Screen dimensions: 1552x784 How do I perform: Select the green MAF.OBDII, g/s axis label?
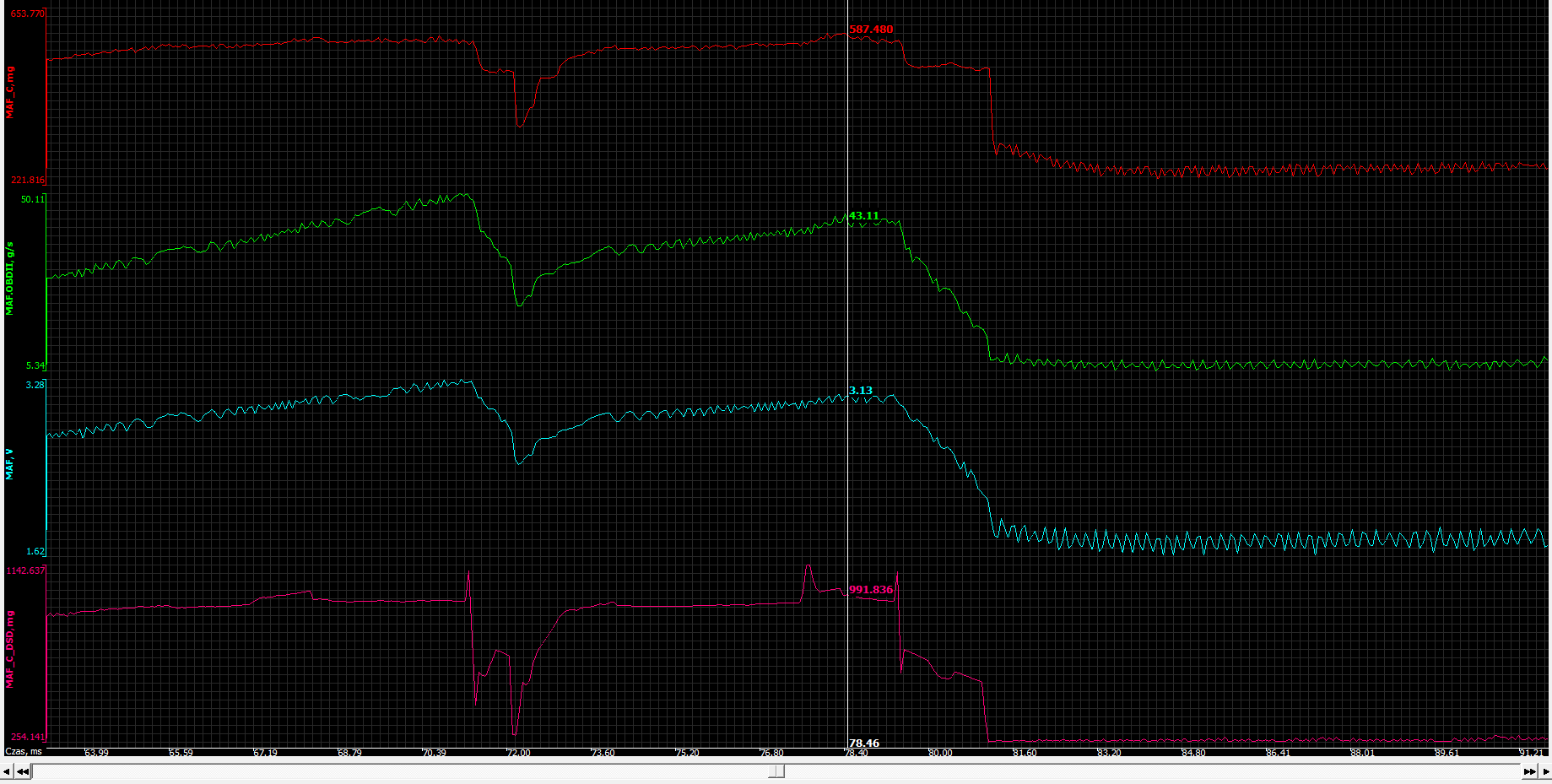tap(10, 278)
